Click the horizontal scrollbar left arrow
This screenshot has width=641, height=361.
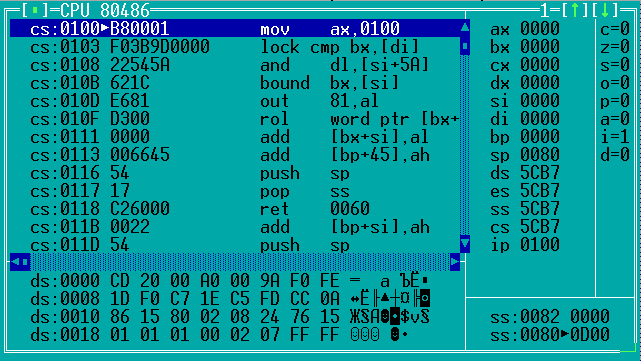coord(15,262)
